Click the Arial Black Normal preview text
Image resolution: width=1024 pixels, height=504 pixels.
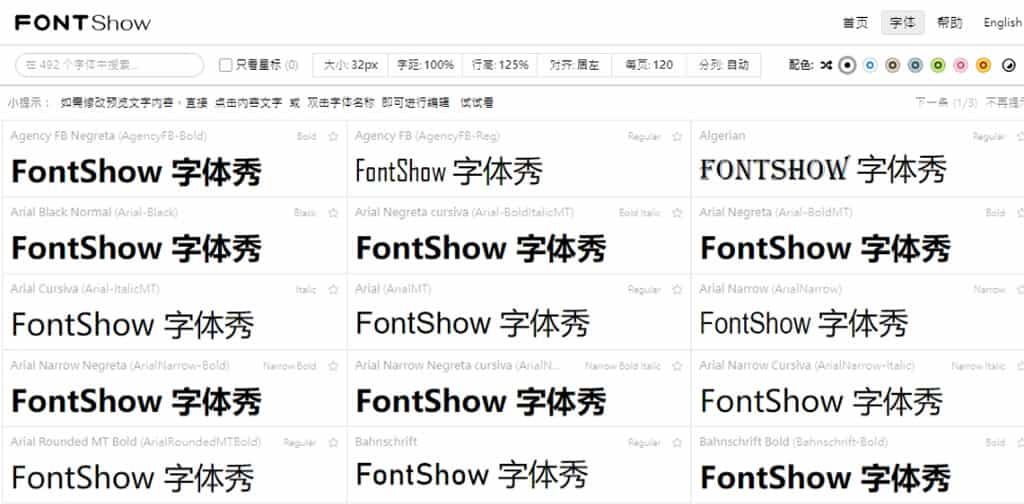click(x=136, y=249)
